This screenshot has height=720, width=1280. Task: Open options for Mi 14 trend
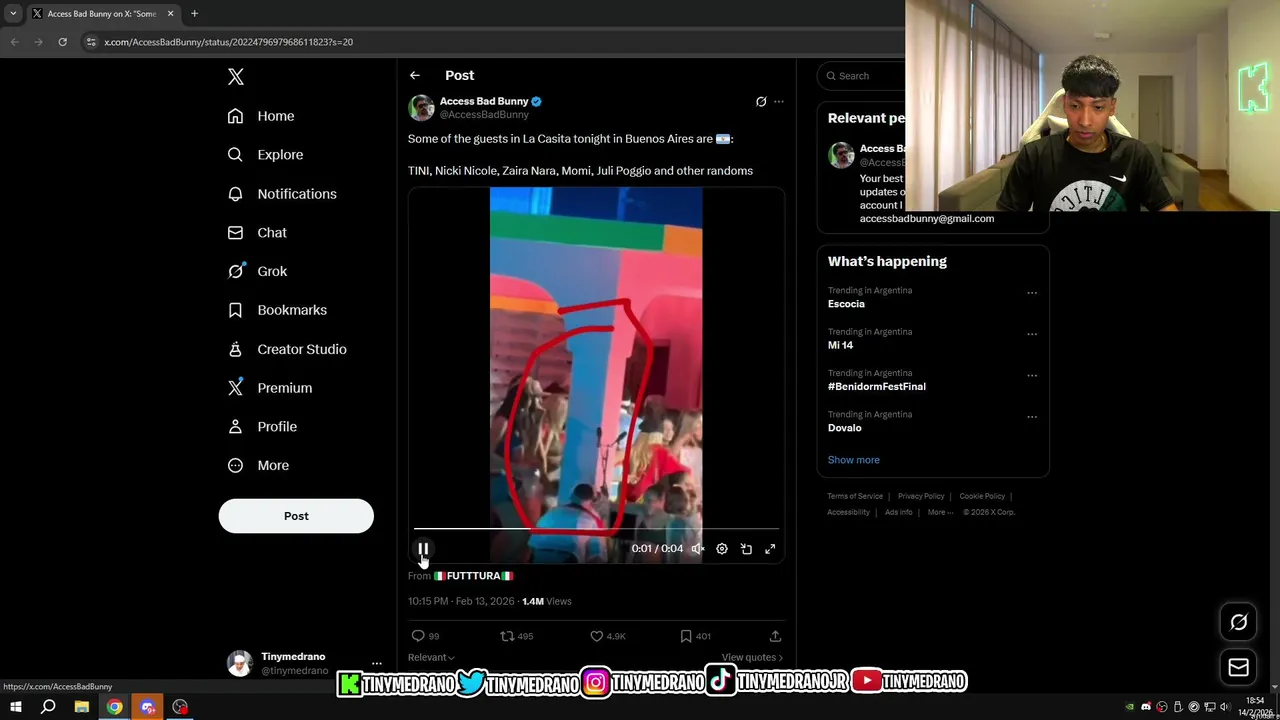click(x=1032, y=334)
